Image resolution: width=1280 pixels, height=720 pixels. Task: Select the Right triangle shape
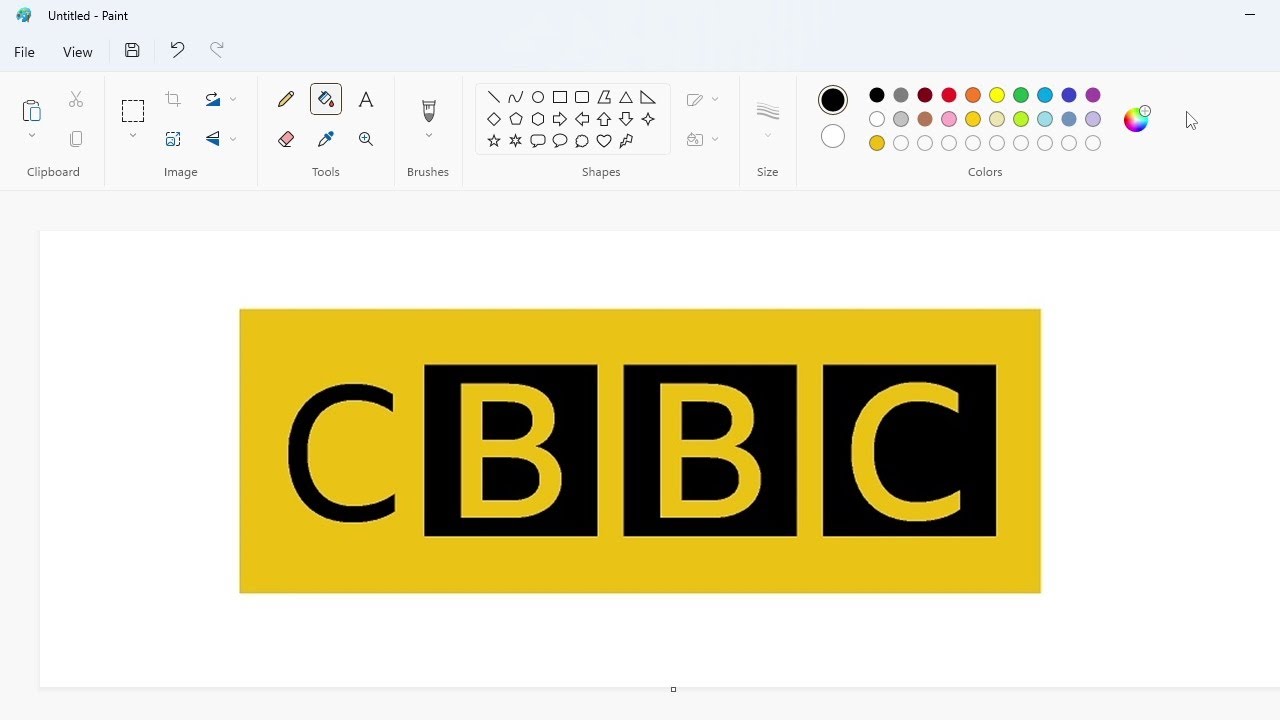(x=648, y=97)
